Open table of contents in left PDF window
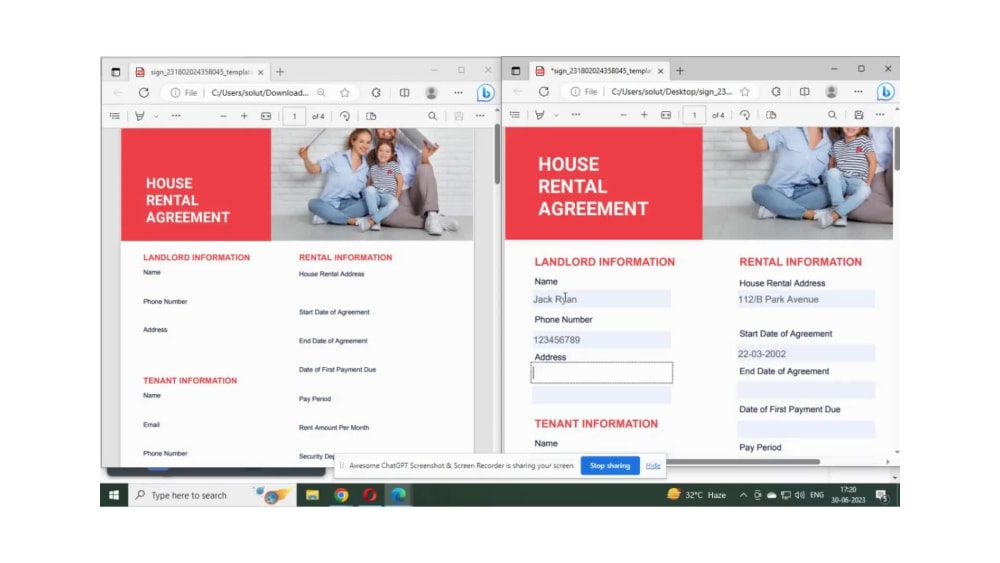Image resolution: width=1000 pixels, height=563 pixels. coord(115,116)
